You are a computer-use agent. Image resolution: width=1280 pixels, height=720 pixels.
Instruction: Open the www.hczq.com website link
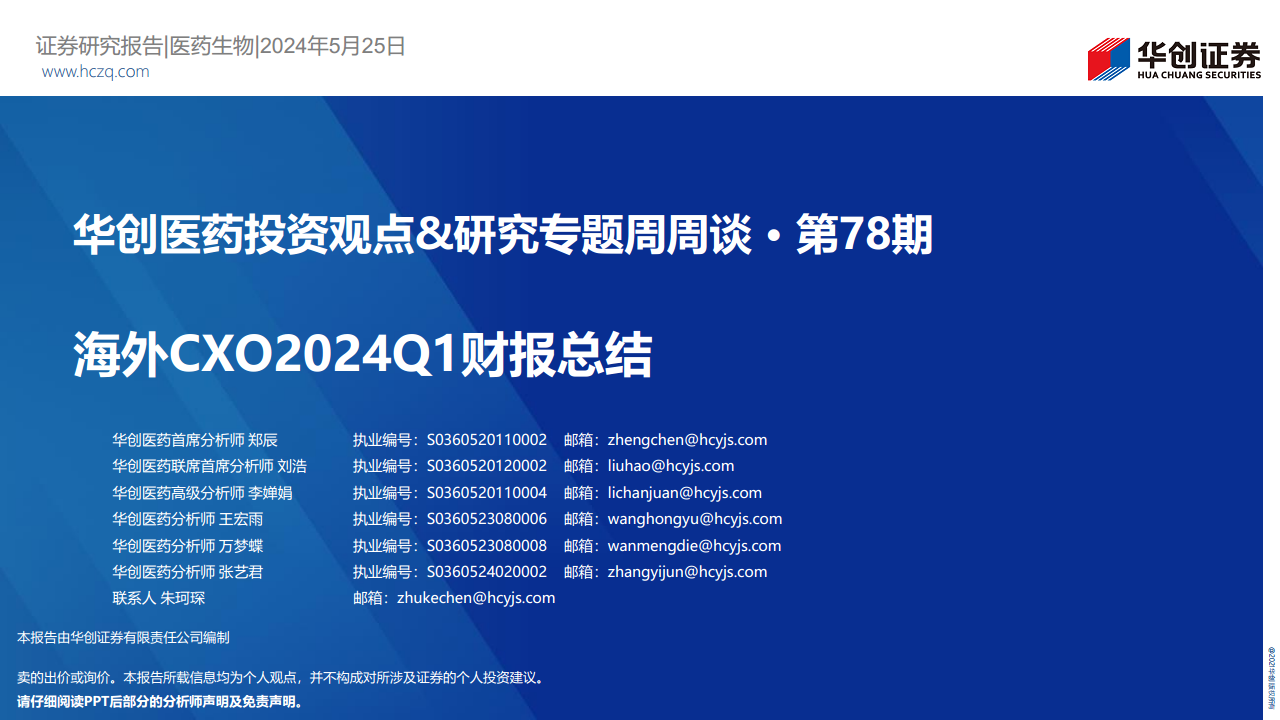click(x=96, y=72)
